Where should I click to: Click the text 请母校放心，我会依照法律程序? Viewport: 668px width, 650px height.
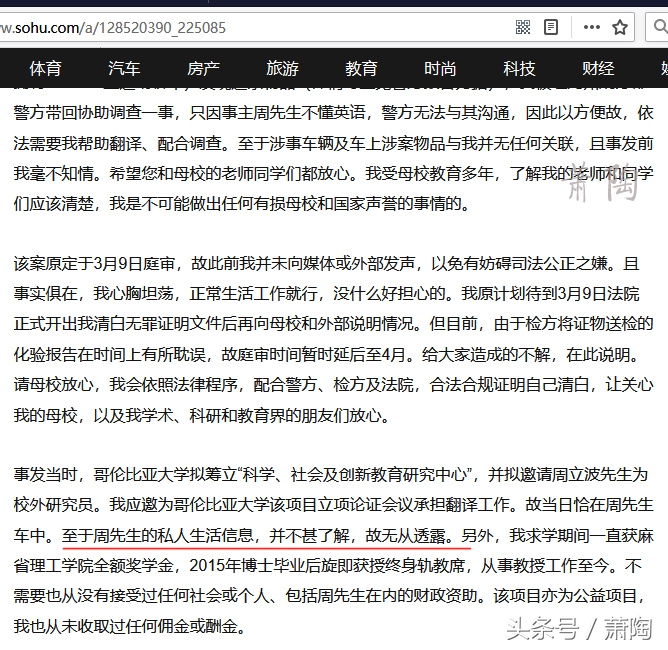coord(125,385)
